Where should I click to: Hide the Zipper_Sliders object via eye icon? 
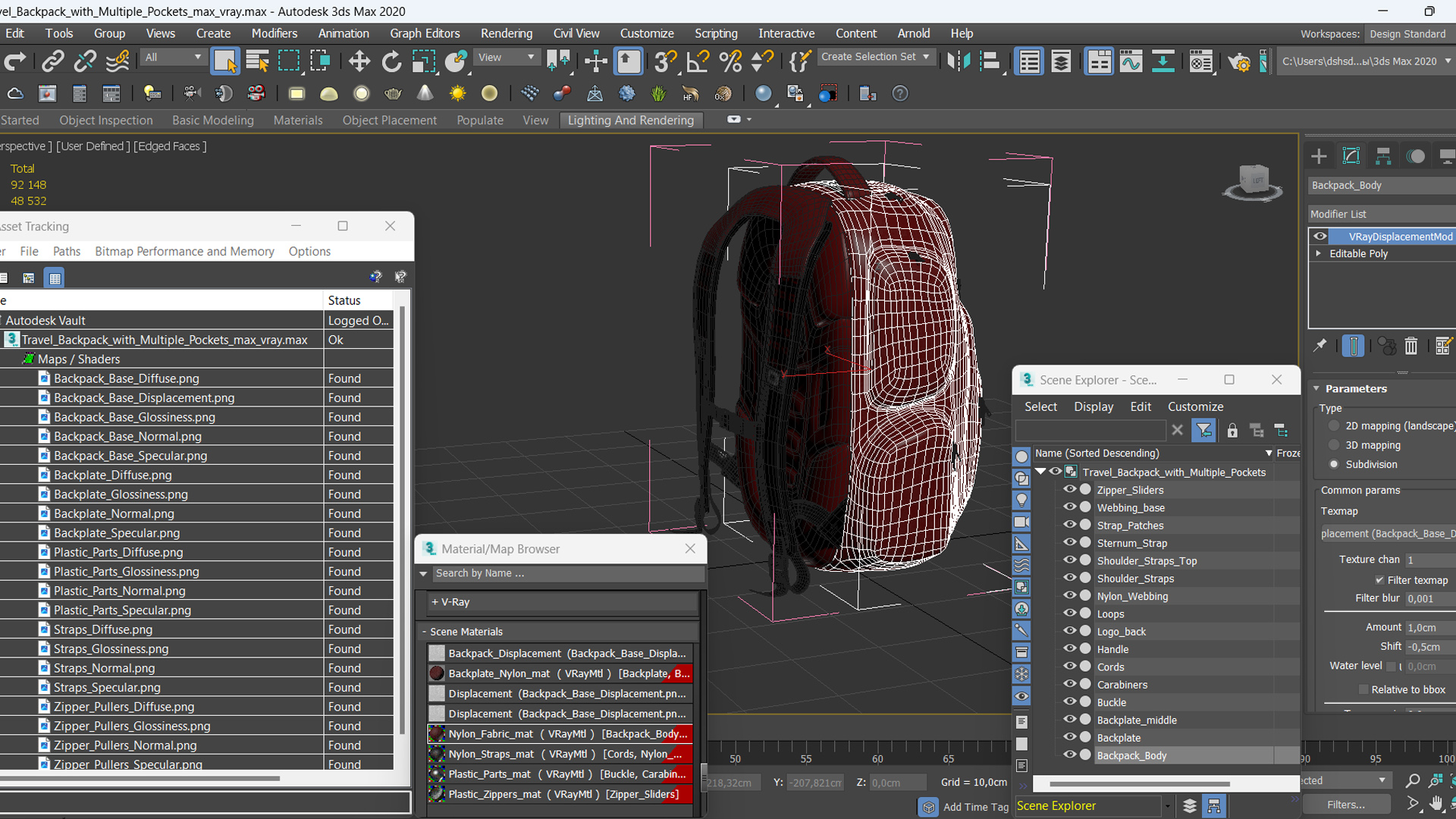(x=1069, y=490)
